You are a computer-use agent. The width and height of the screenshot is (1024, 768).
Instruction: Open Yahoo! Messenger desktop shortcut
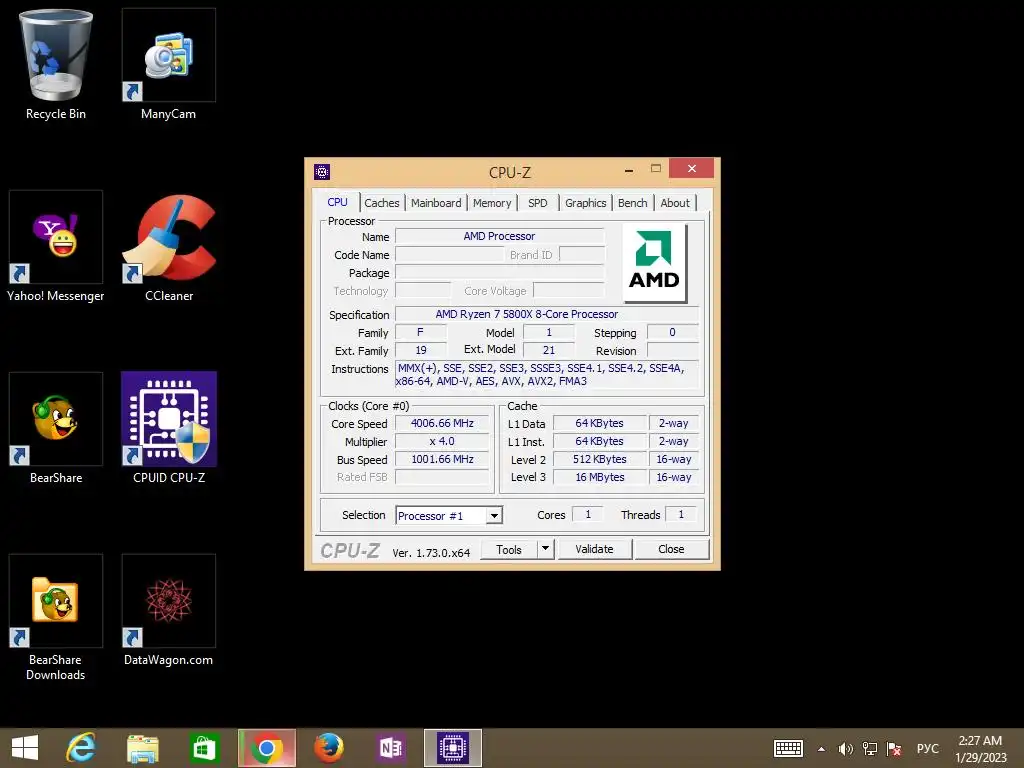pos(56,246)
